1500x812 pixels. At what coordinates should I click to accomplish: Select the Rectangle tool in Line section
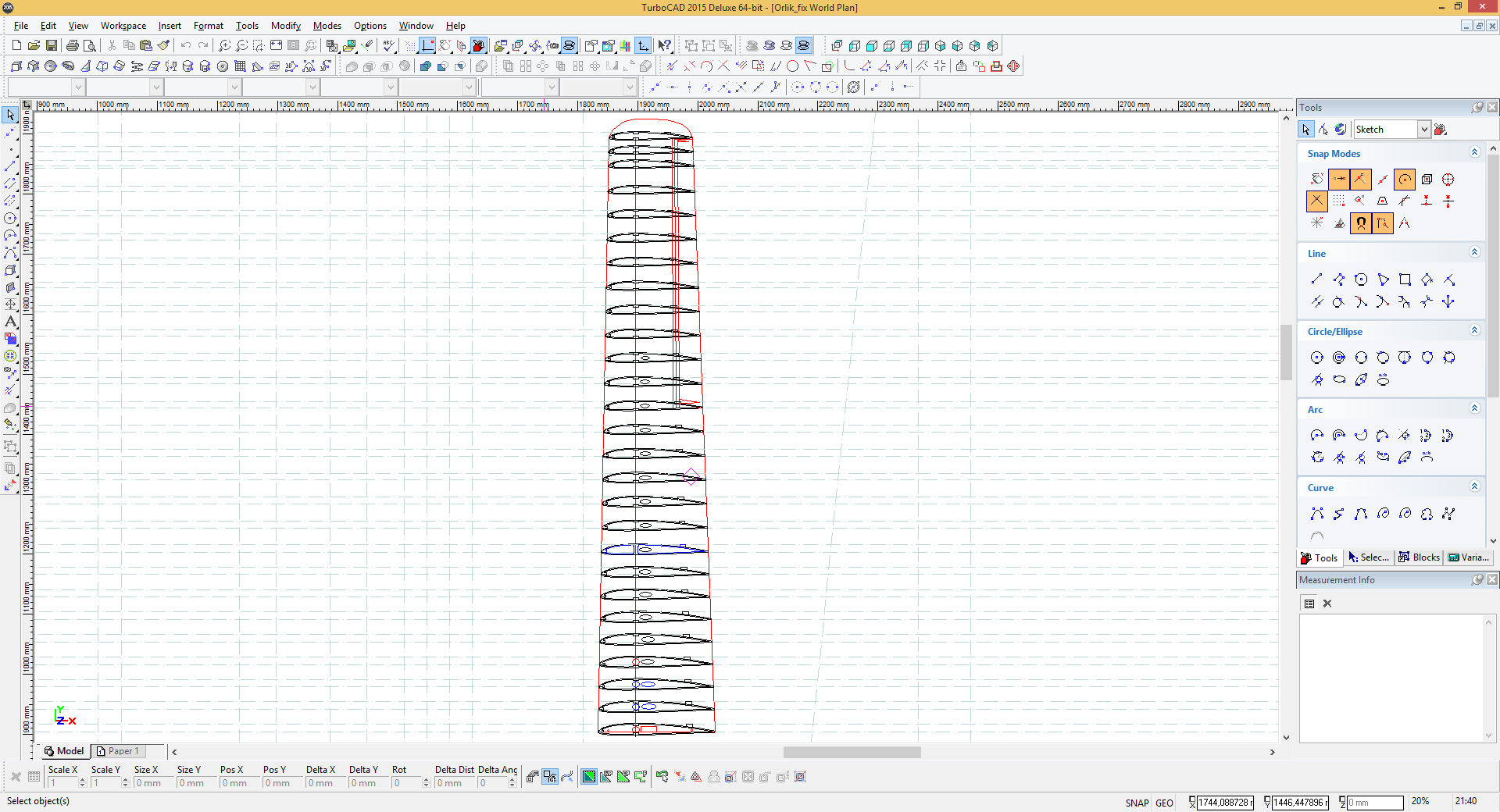(1405, 280)
